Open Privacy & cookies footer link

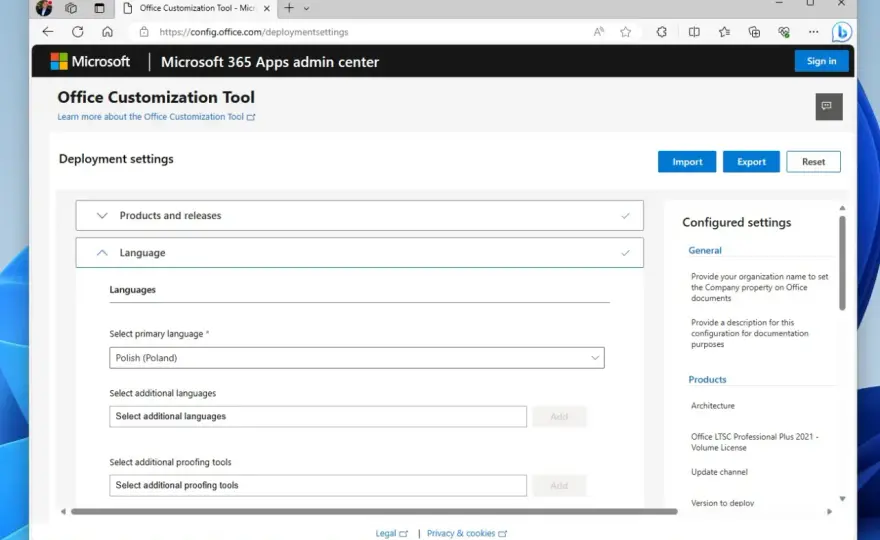coord(466,533)
